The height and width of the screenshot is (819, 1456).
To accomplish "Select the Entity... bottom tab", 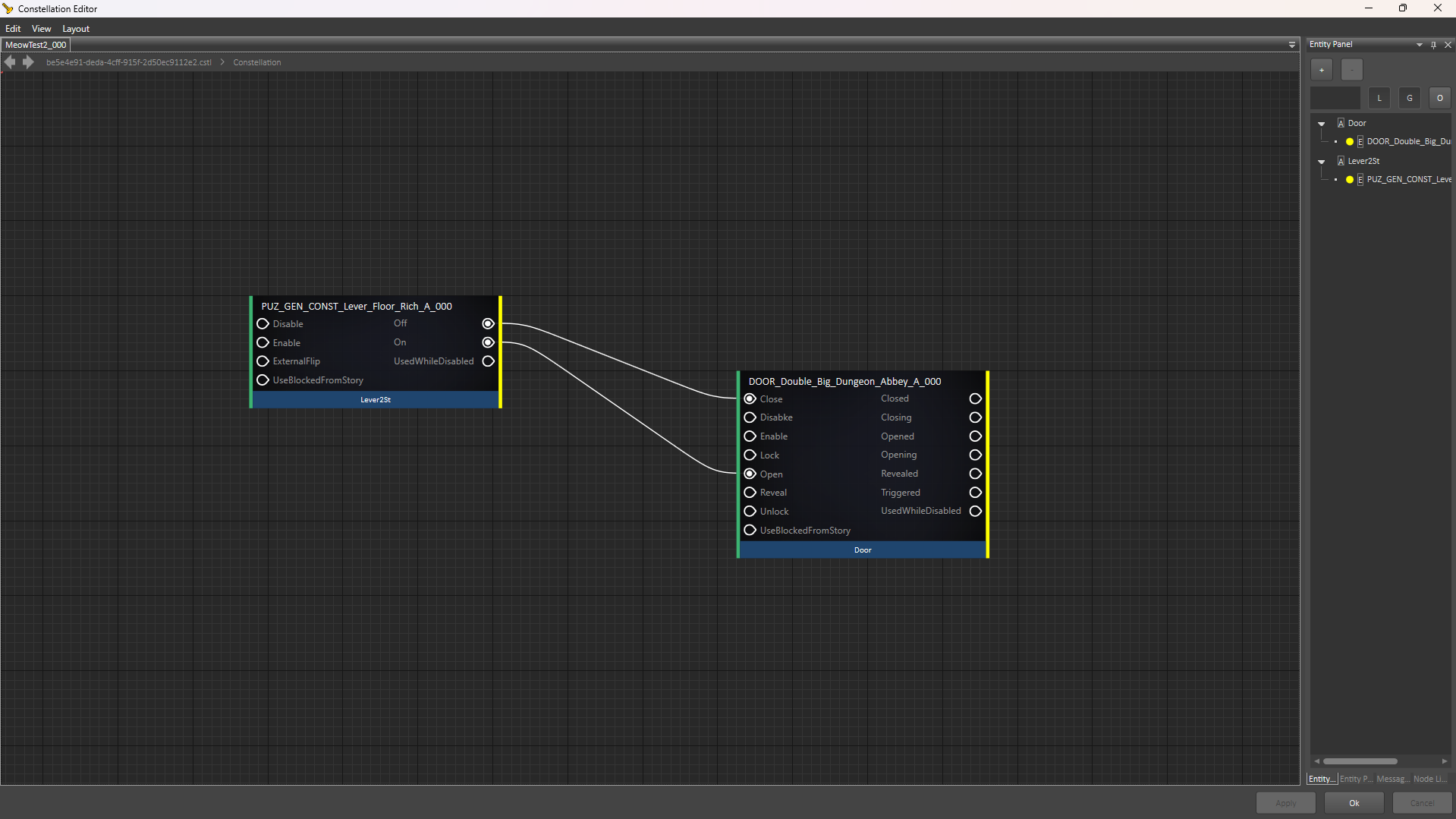I will [1322, 779].
